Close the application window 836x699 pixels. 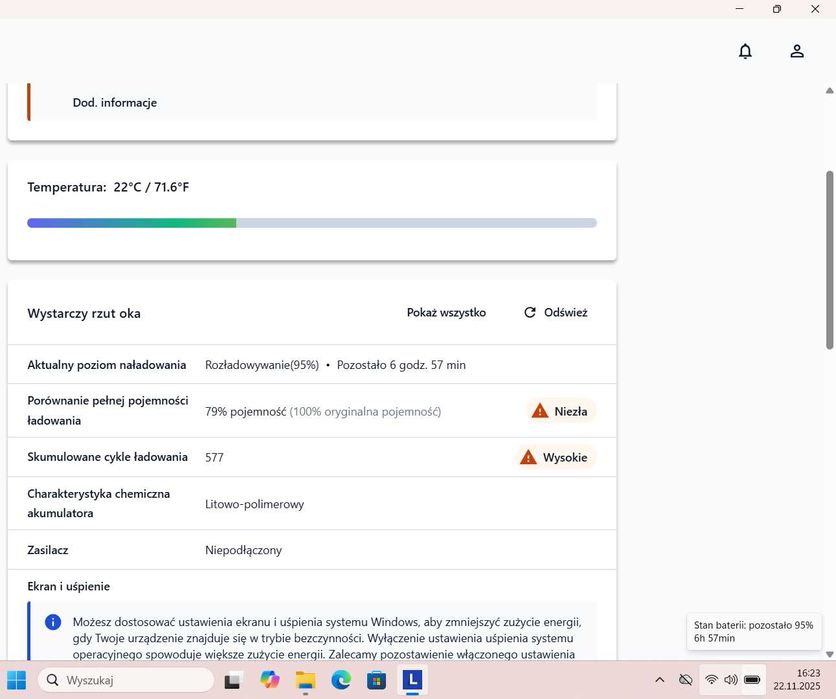click(815, 9)
